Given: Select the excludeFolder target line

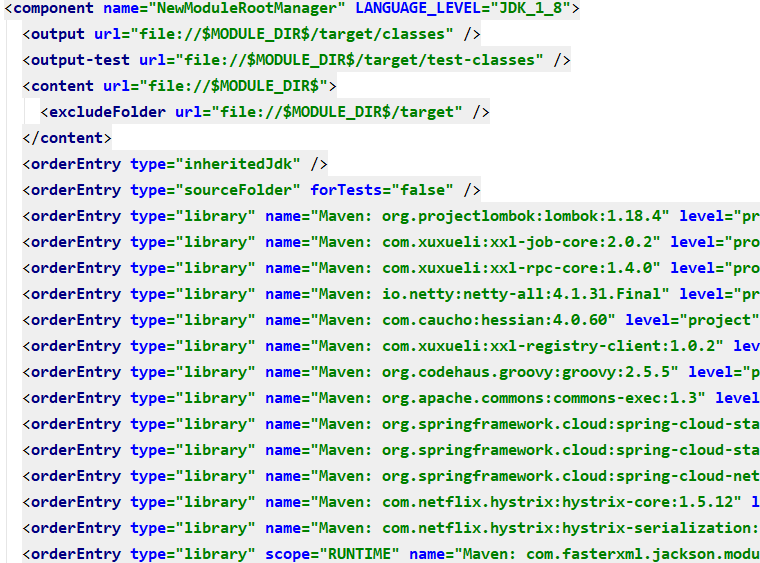Looking at the screenshot, I should (x=265, y=112).
